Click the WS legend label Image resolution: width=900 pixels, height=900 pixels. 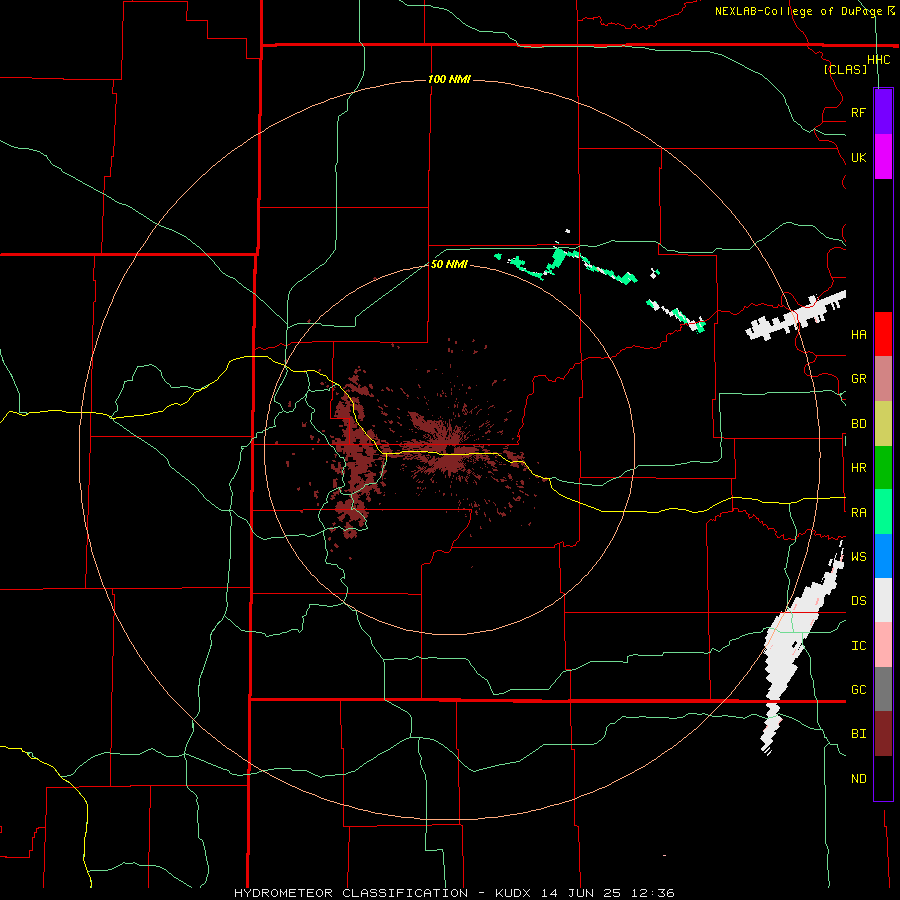[858, 557]
